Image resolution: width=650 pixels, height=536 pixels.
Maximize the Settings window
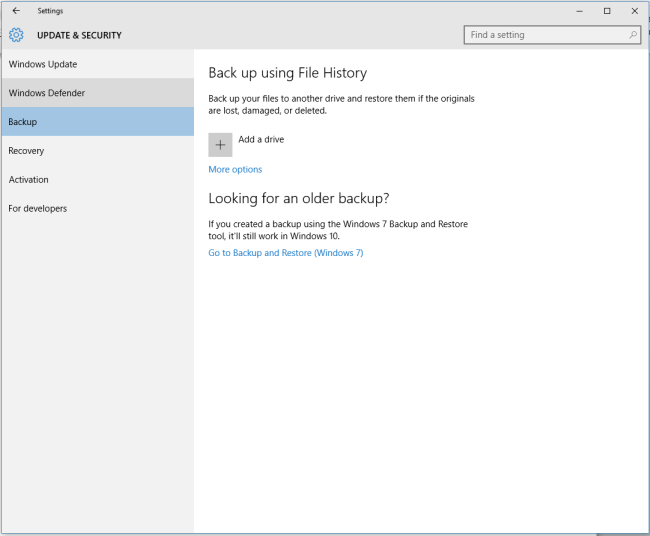click(607, 10)
